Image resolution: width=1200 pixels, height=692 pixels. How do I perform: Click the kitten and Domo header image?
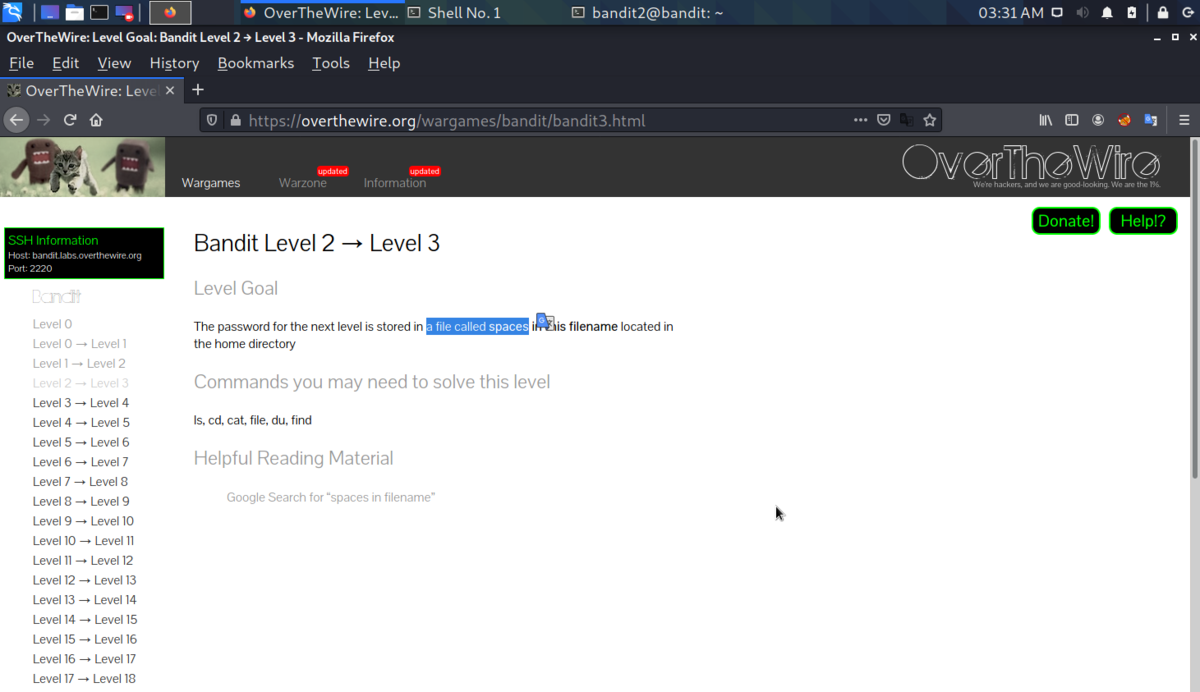coord(82,167)
